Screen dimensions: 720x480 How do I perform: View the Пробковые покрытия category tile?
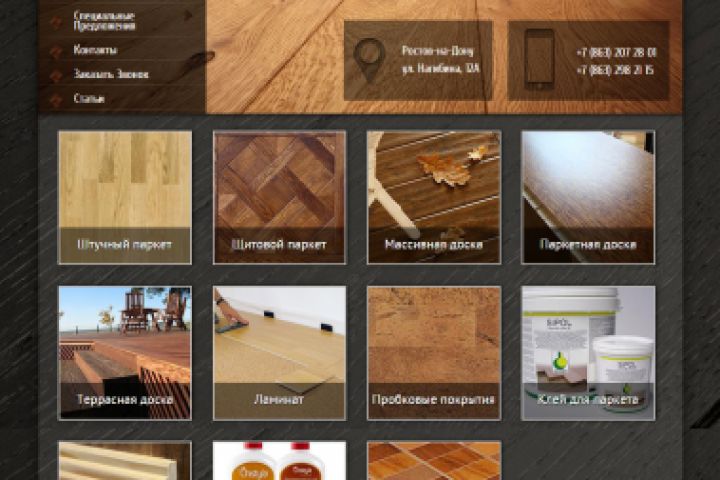point(434,353)
